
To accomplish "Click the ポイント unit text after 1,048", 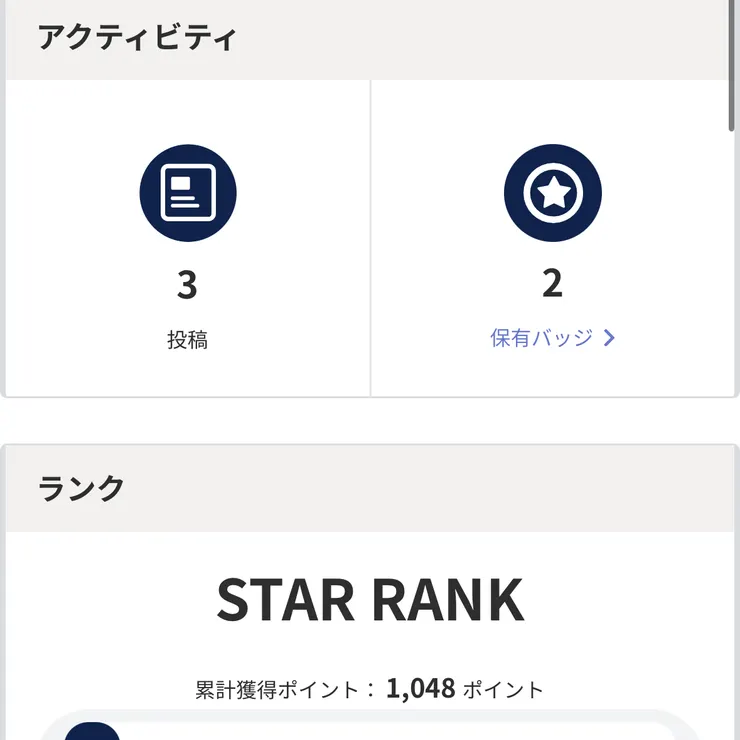I will click(503, 689).
